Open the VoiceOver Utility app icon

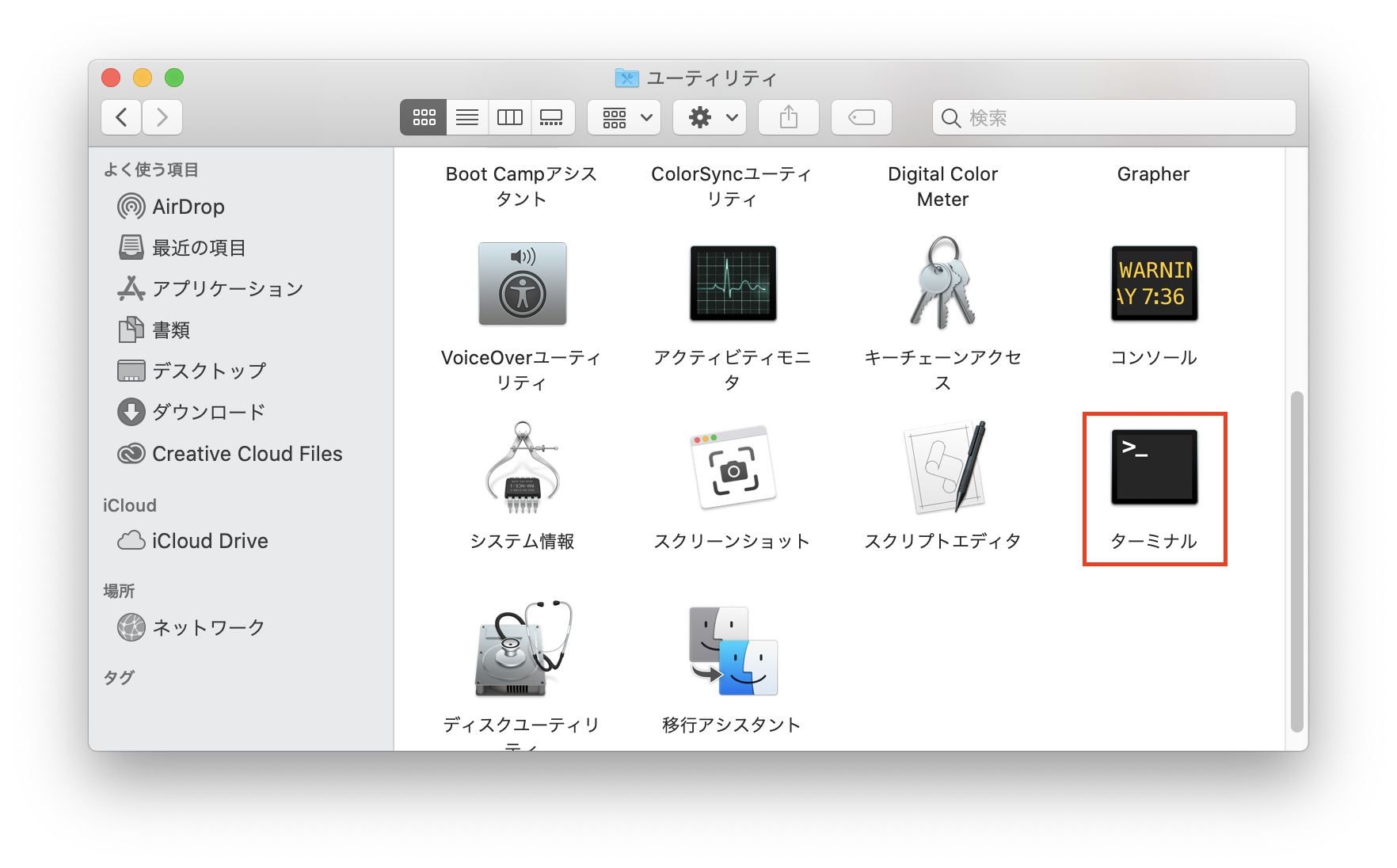[x=523, y=284]
